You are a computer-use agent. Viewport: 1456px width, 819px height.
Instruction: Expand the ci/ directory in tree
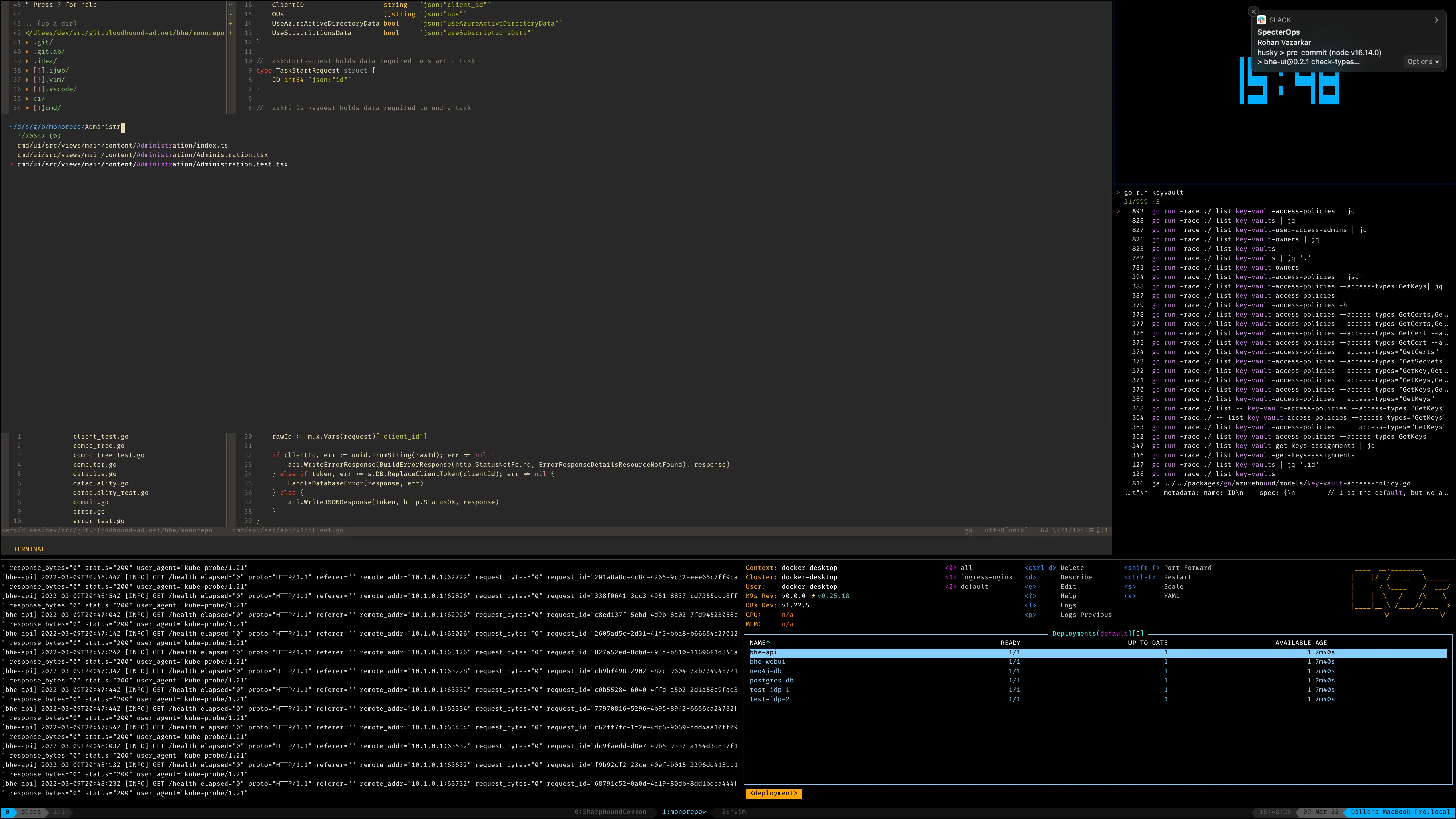[x=27, y=98]
